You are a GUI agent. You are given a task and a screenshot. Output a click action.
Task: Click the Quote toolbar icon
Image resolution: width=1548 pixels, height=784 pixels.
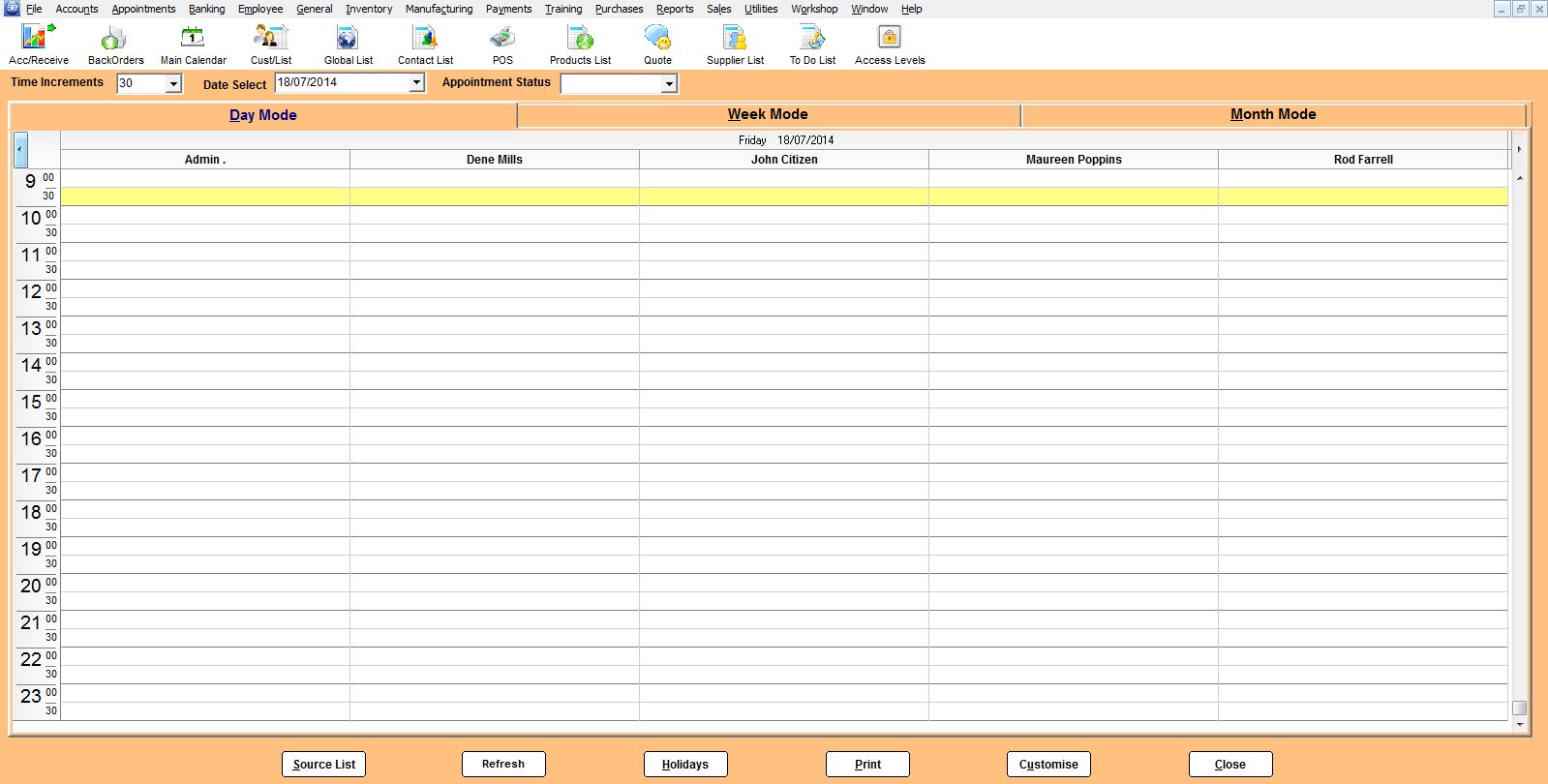657,45
